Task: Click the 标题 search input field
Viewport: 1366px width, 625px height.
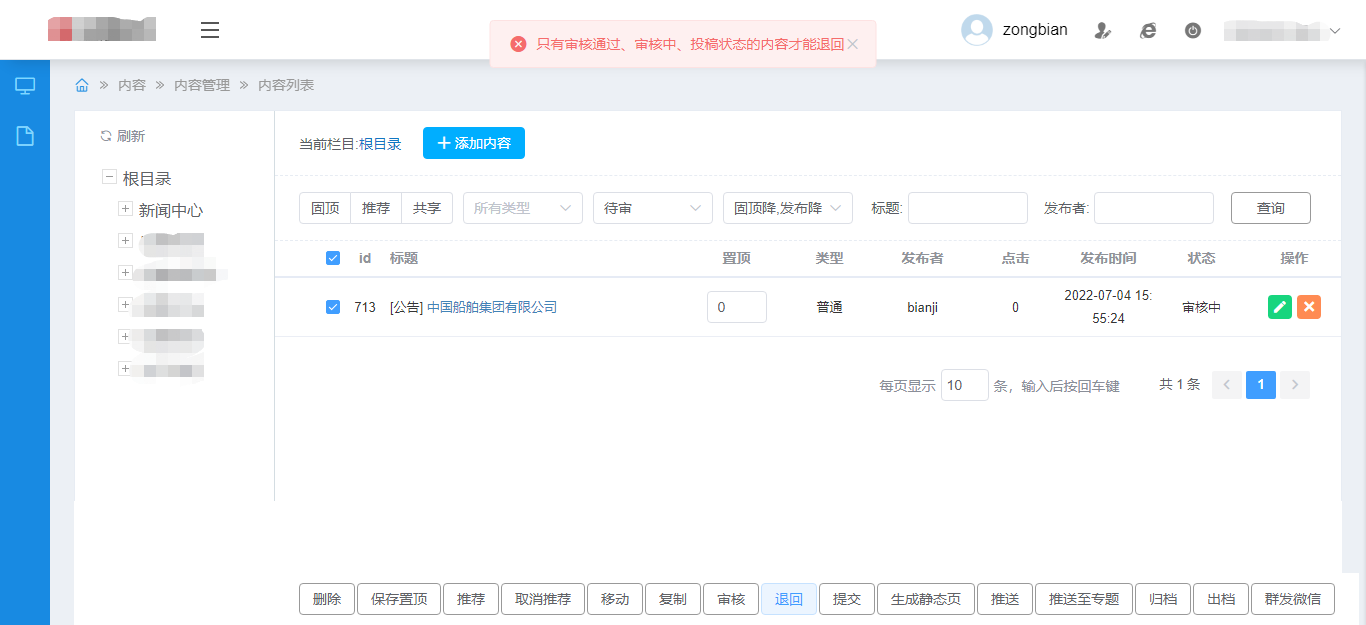Action: pyautogui.click(x=967, y=208)
